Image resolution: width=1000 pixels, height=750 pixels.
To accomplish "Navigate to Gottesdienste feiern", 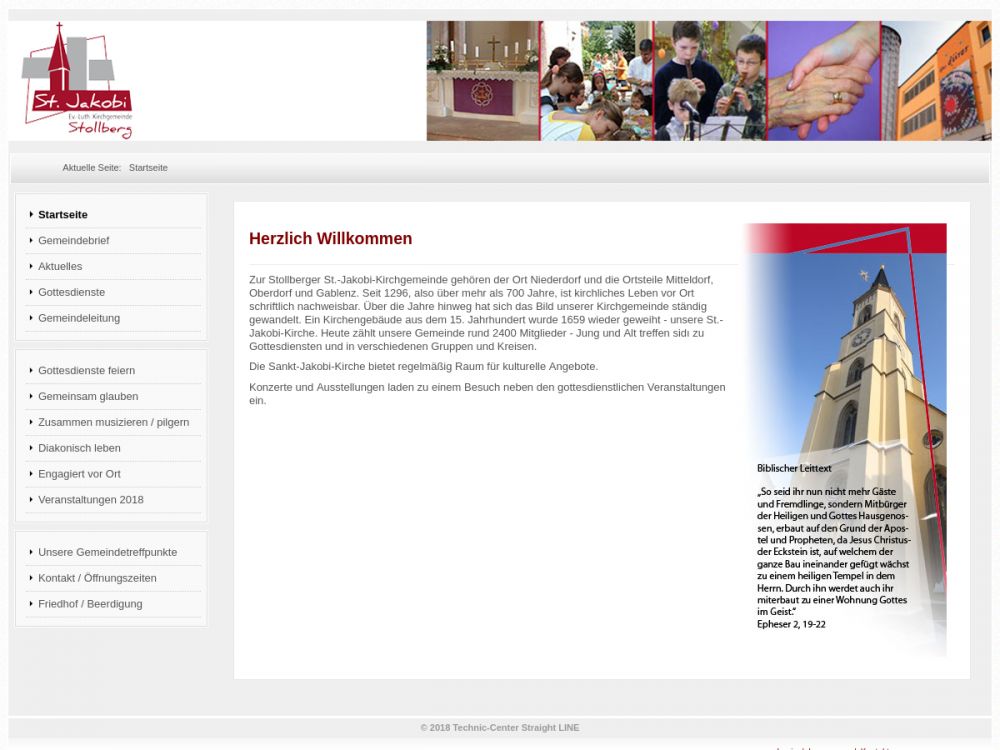I will click(x=86, y=371).
